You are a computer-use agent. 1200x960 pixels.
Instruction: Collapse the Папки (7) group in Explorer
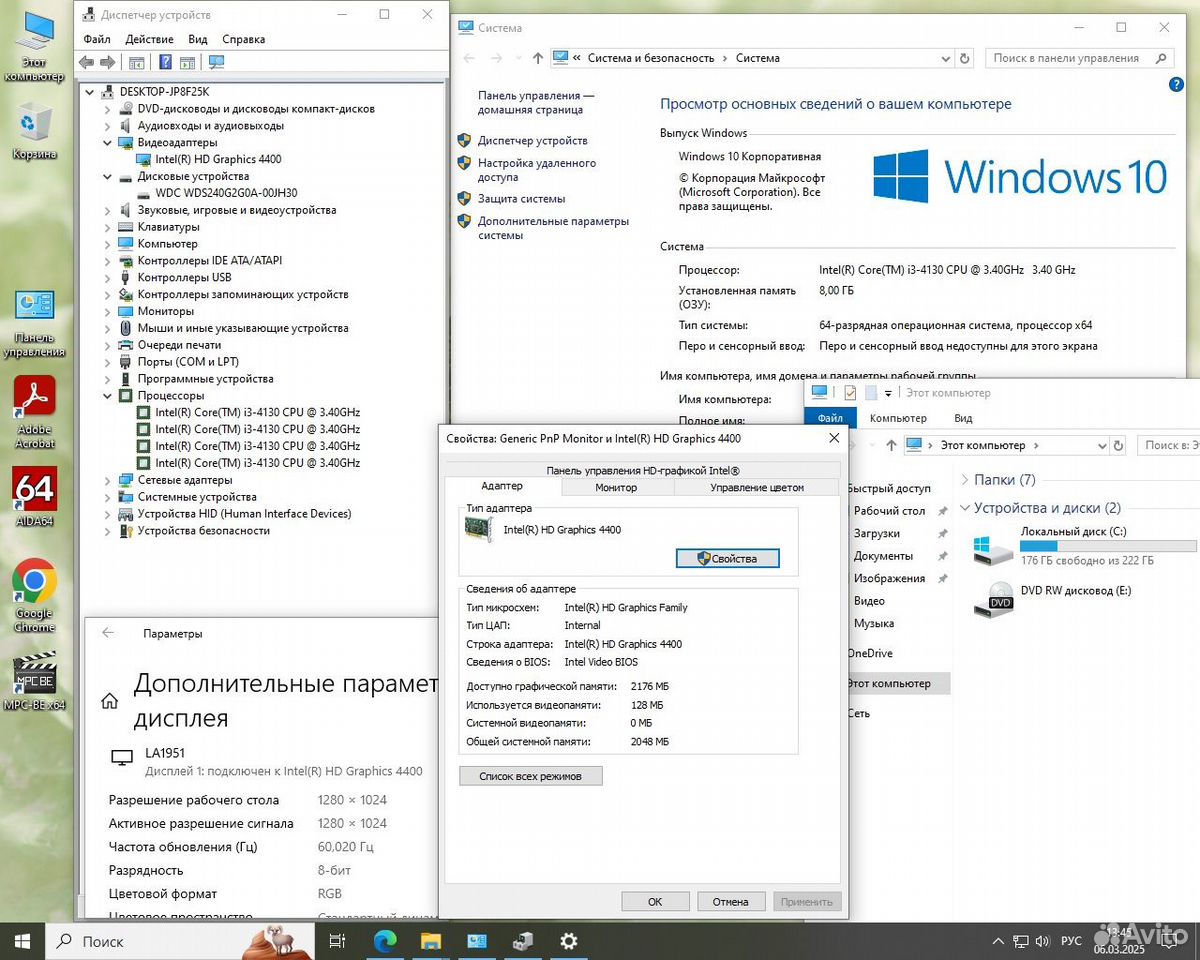tap(965, 480)
